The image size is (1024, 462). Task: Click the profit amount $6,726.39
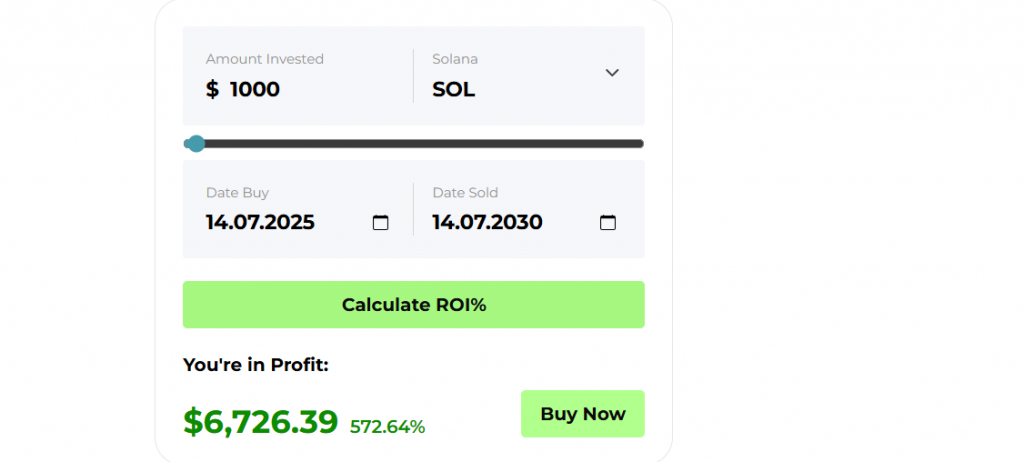coord(261,421)
